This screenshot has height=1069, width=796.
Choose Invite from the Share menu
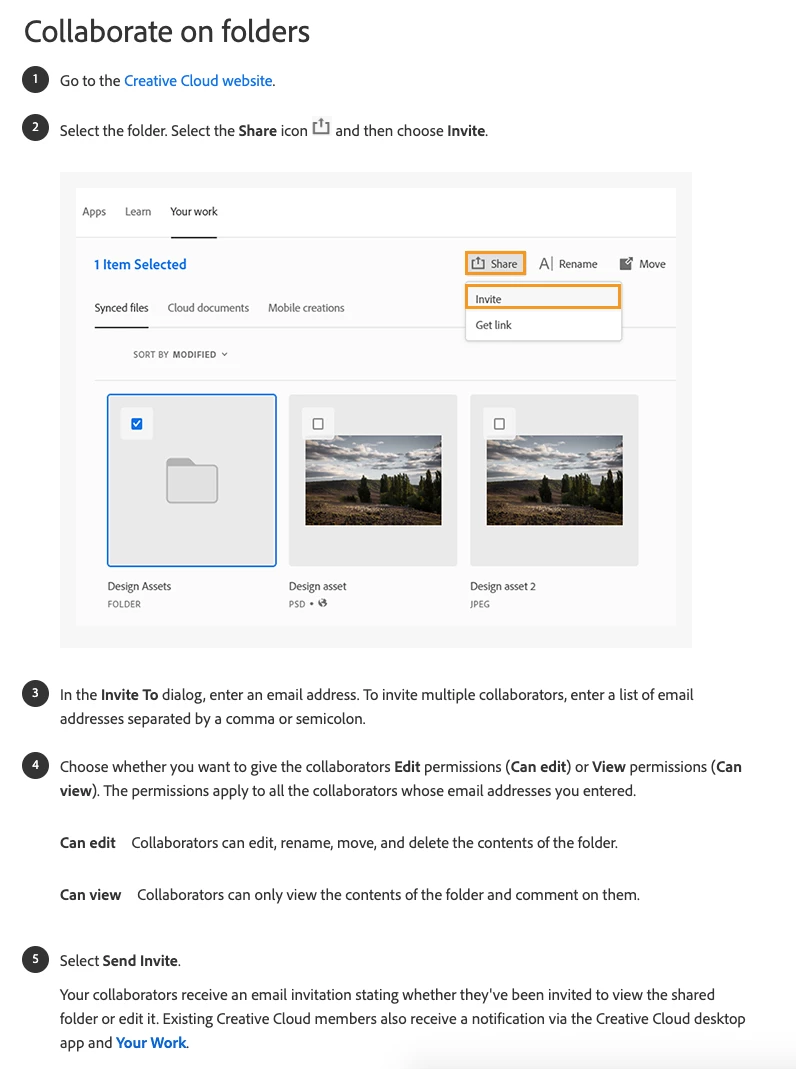543,299
